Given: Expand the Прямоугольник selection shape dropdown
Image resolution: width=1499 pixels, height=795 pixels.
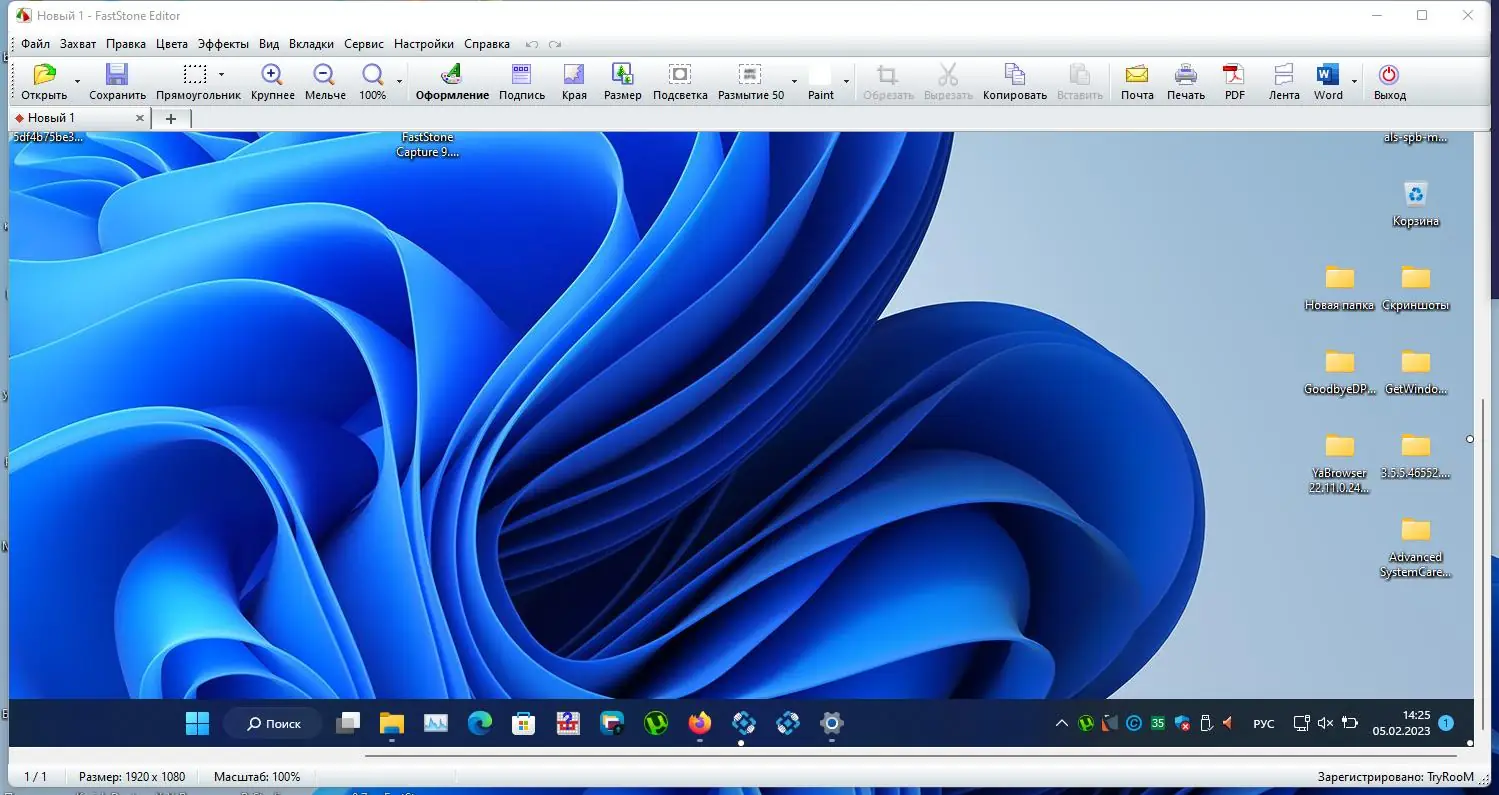Looking at the screenshot, I should pyautogui.click(x=221, y=75).
